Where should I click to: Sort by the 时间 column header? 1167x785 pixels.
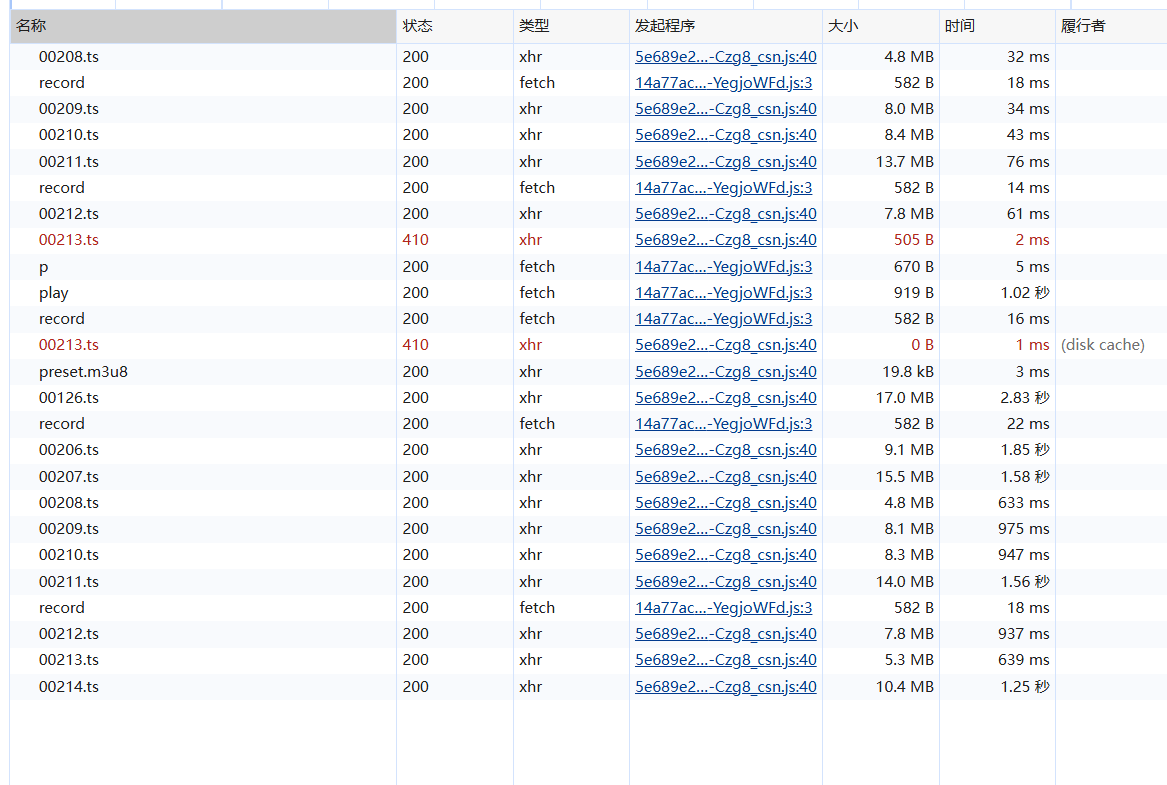click(x=997, y=26)
